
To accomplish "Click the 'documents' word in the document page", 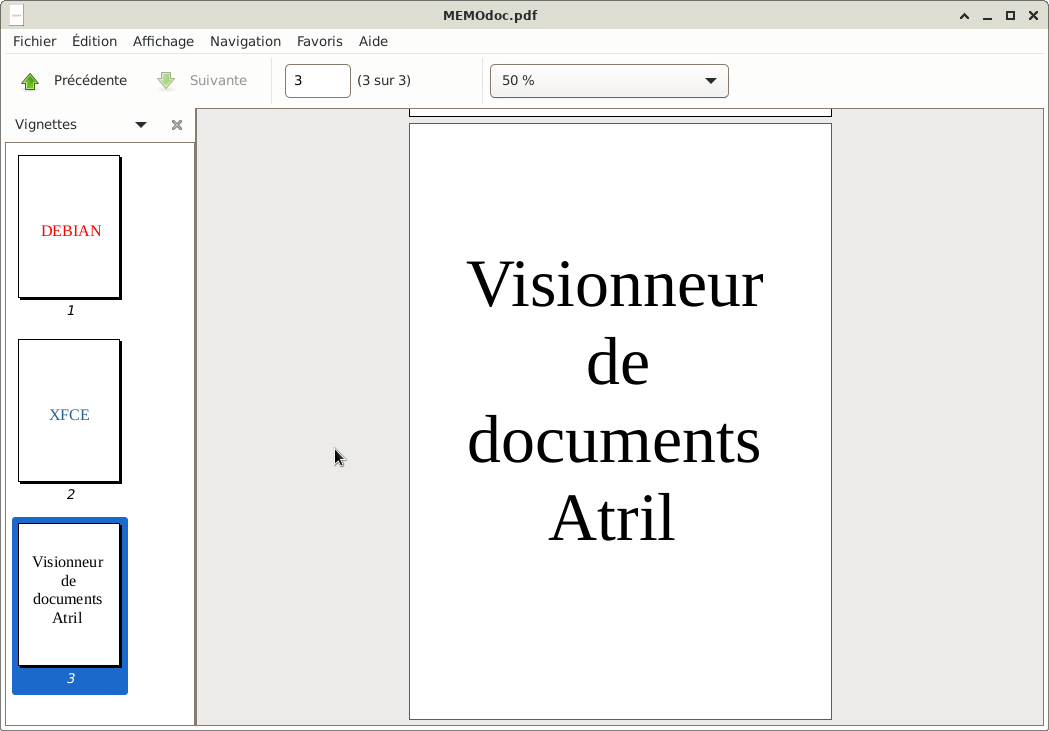I will tap(614, 440).
